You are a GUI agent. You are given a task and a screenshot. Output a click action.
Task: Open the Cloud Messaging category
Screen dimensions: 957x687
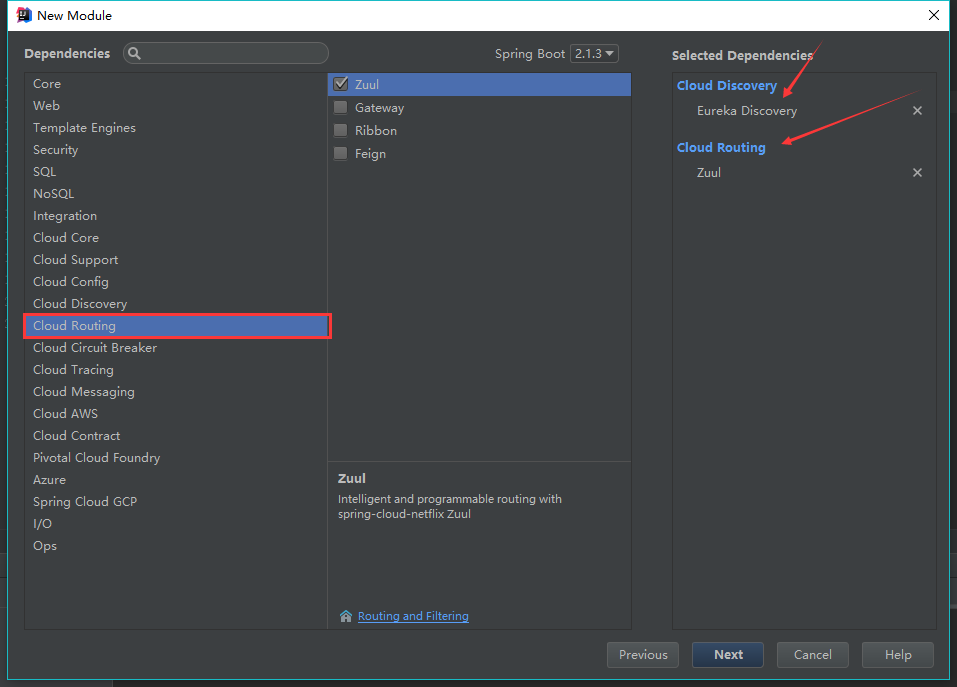(x=176, y=392)
